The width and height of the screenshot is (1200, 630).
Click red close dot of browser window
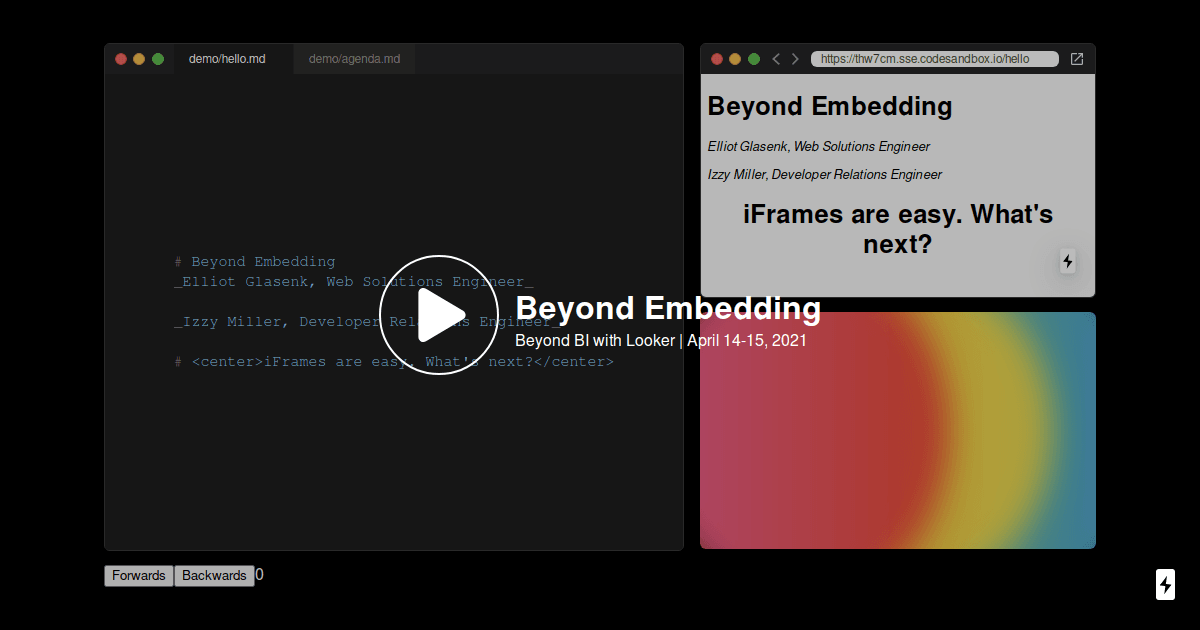[717, 59]
